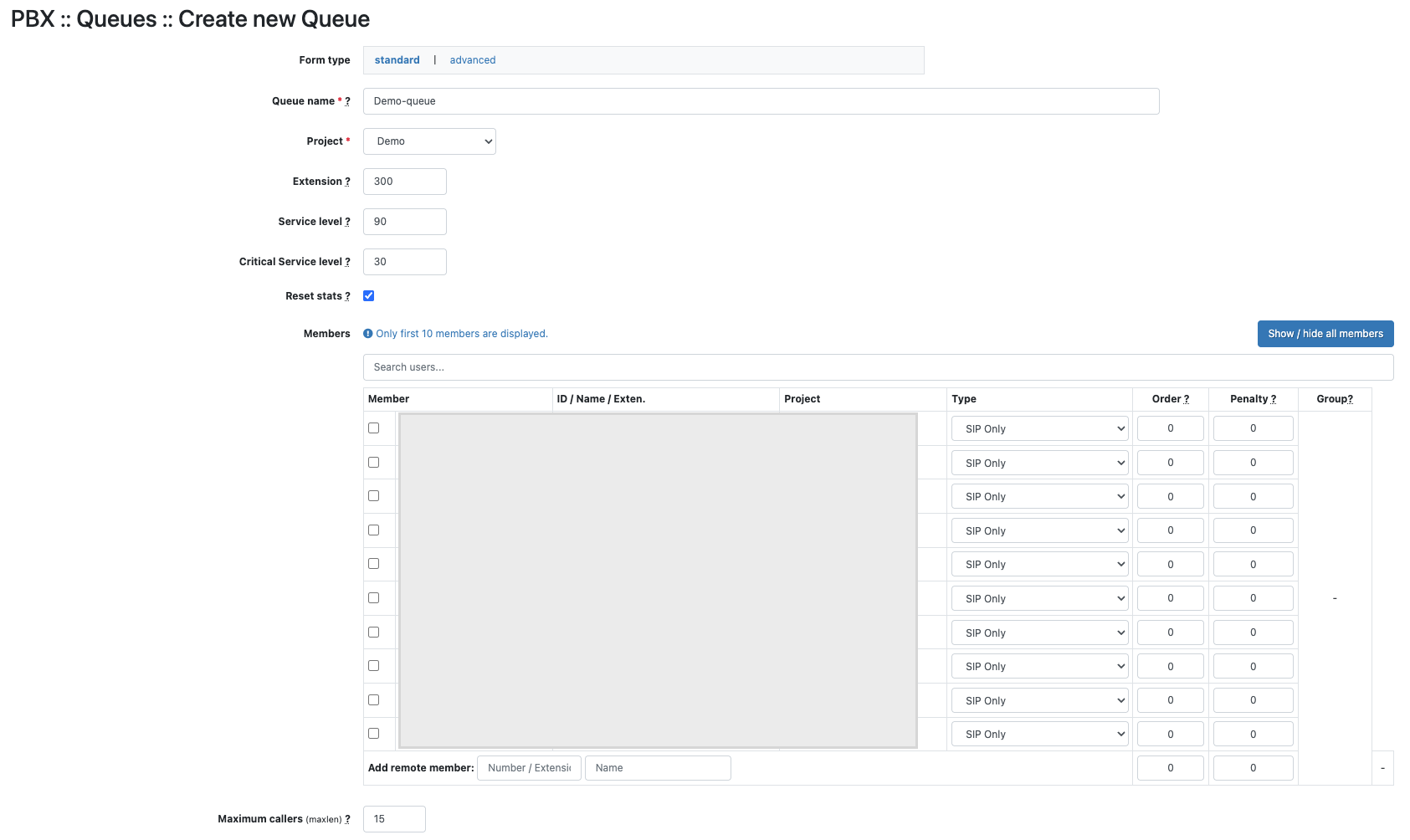1410x840 pixels.
Task: Open the Project dropdown showing Demo
Action: tap(429, 141)
